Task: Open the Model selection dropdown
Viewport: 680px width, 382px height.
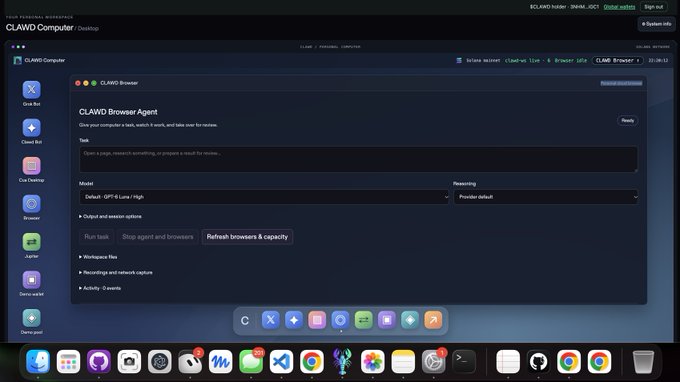Action: coord(264,197)
